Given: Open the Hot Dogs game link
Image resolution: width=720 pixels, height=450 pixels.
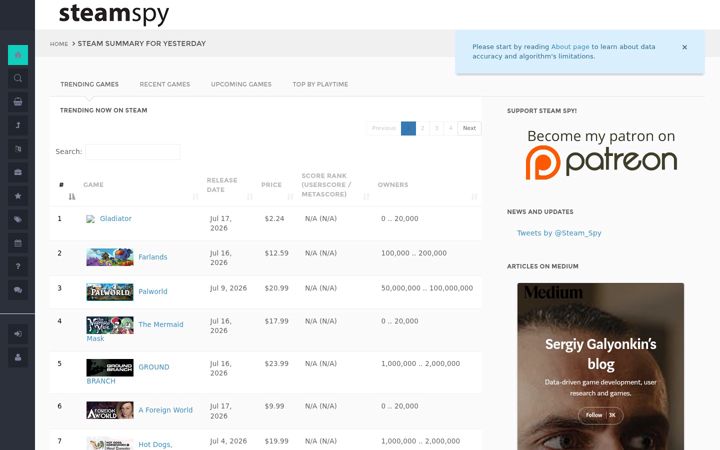Looking at the screenshot, I should coord(155,444).
